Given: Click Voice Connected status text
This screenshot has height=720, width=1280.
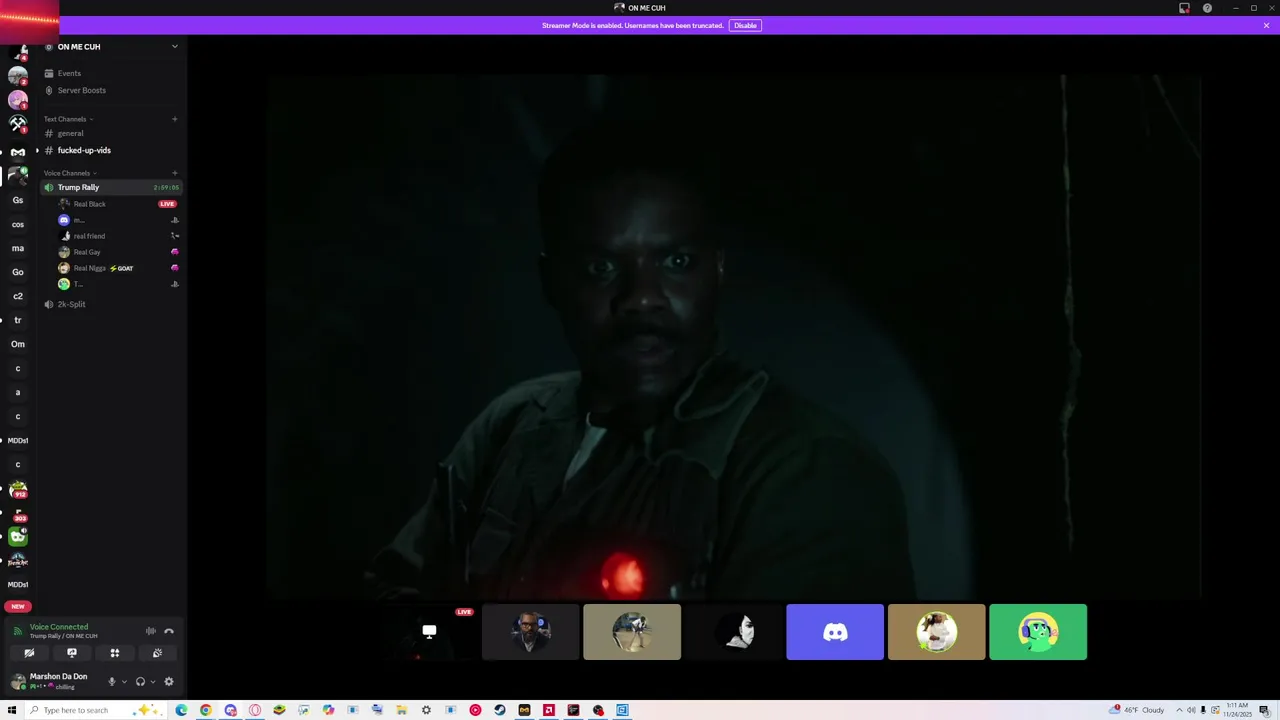Looking at the screenshot, I should (59, 627).
